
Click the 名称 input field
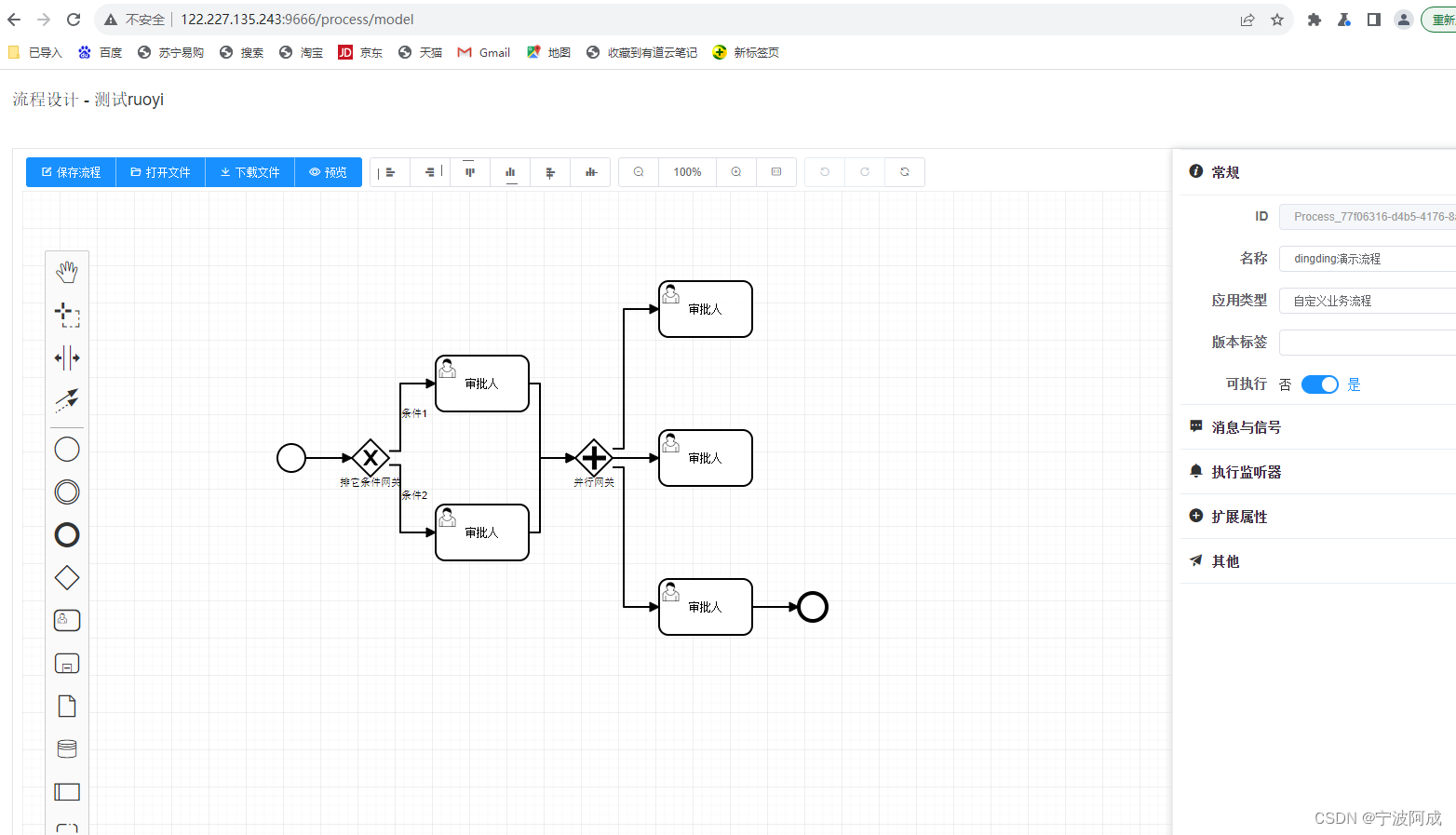(1368, 259)
